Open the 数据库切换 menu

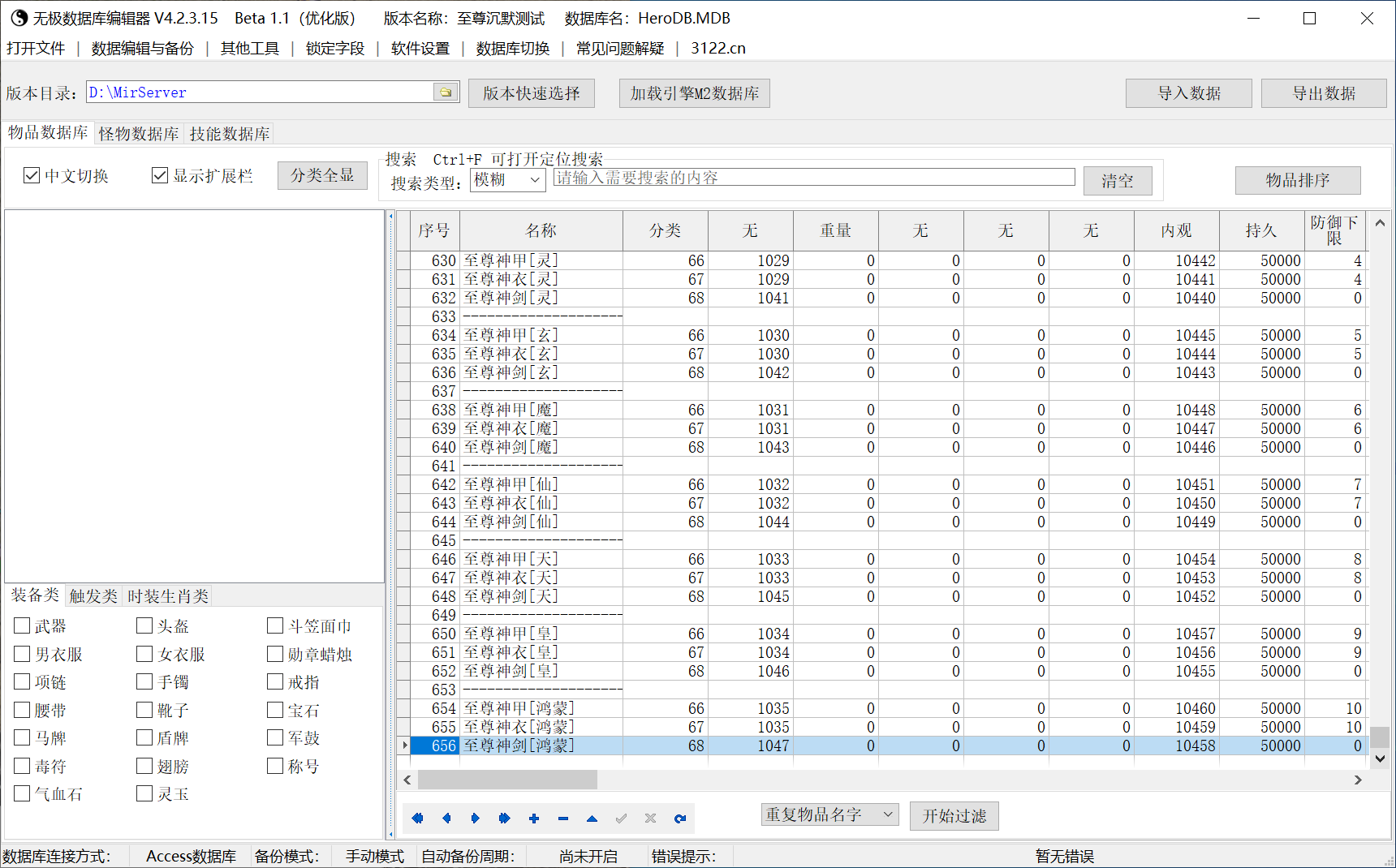[x=513, y=49]
